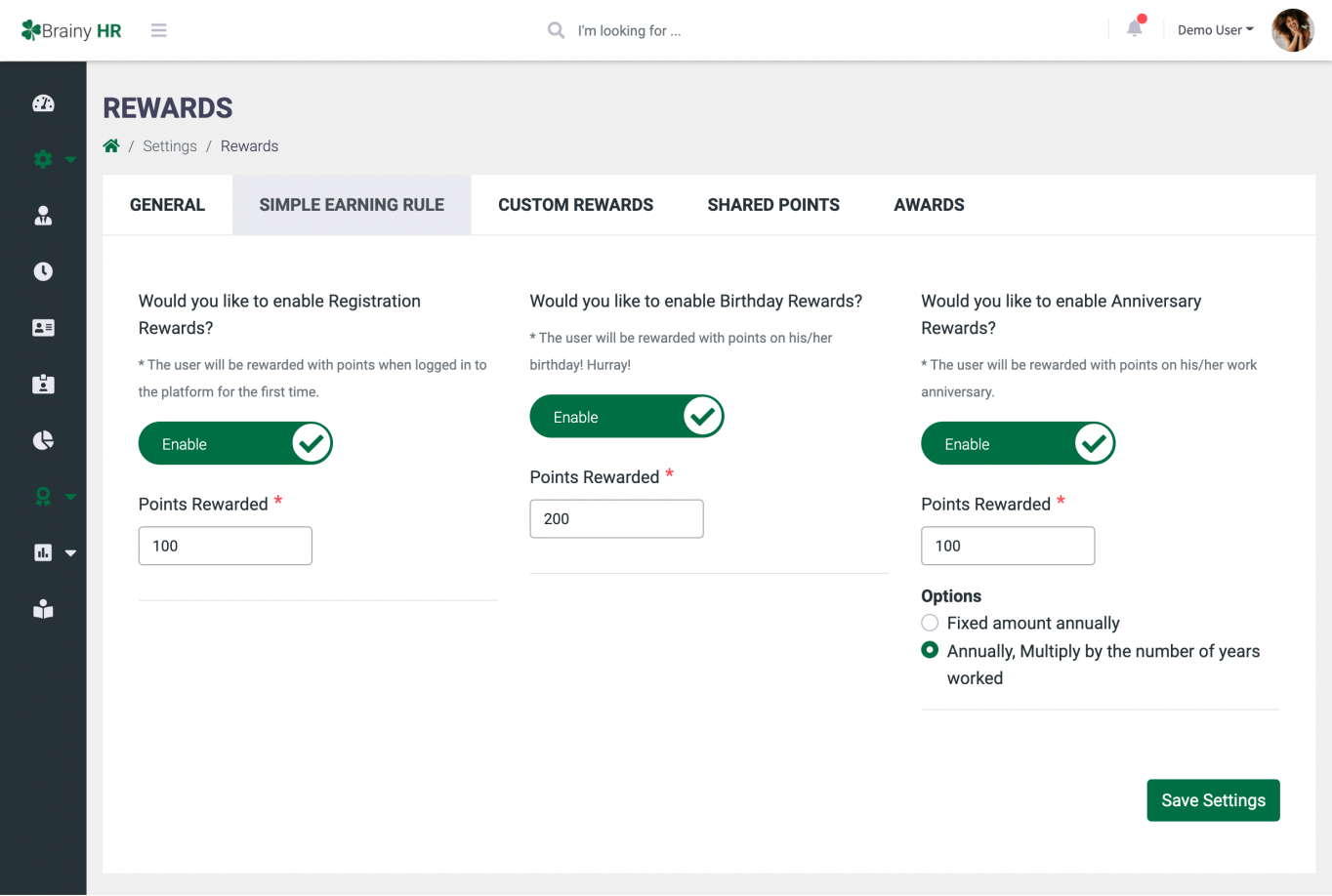Switch to the Awards tab
The image size is (1332, 896).
[x=929, y=205]
